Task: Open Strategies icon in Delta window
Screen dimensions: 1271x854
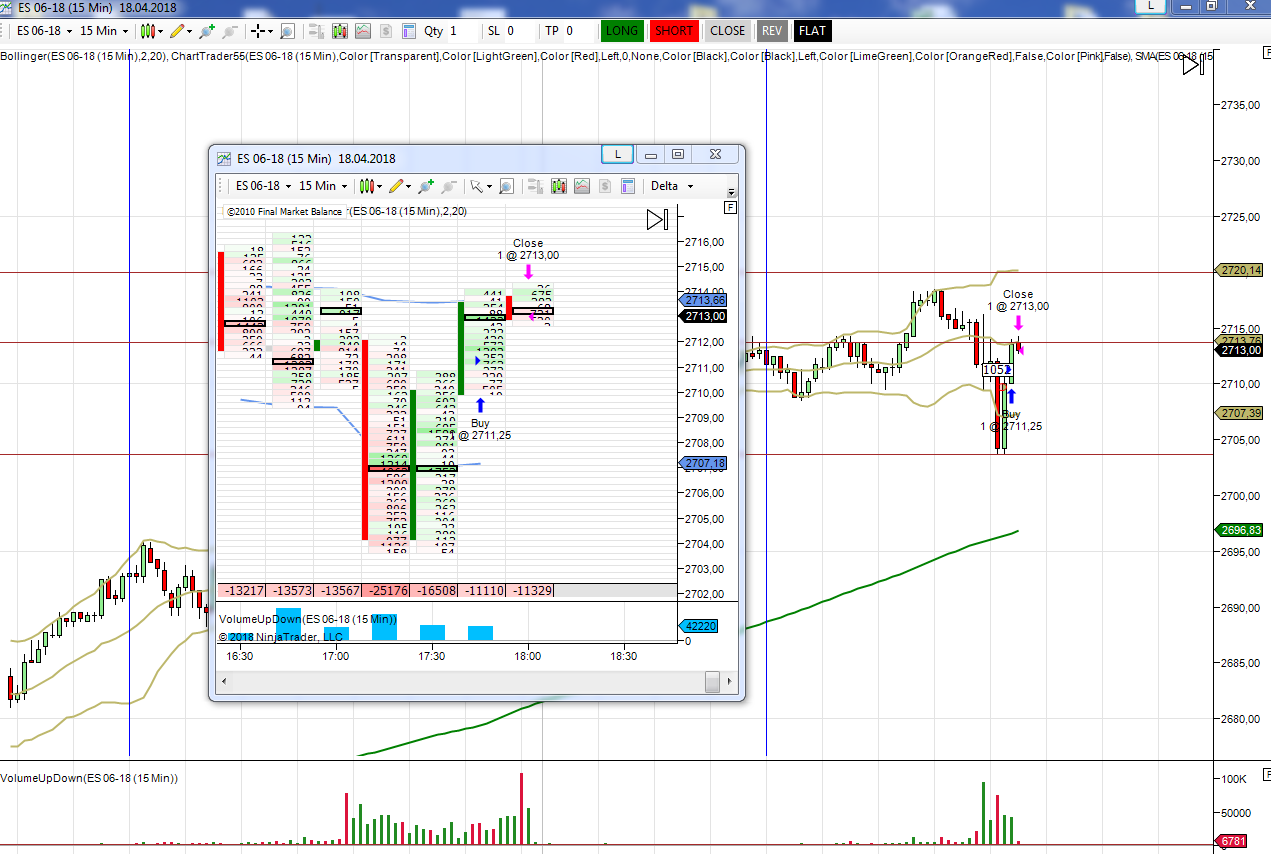Action: (x=604, y=186)
